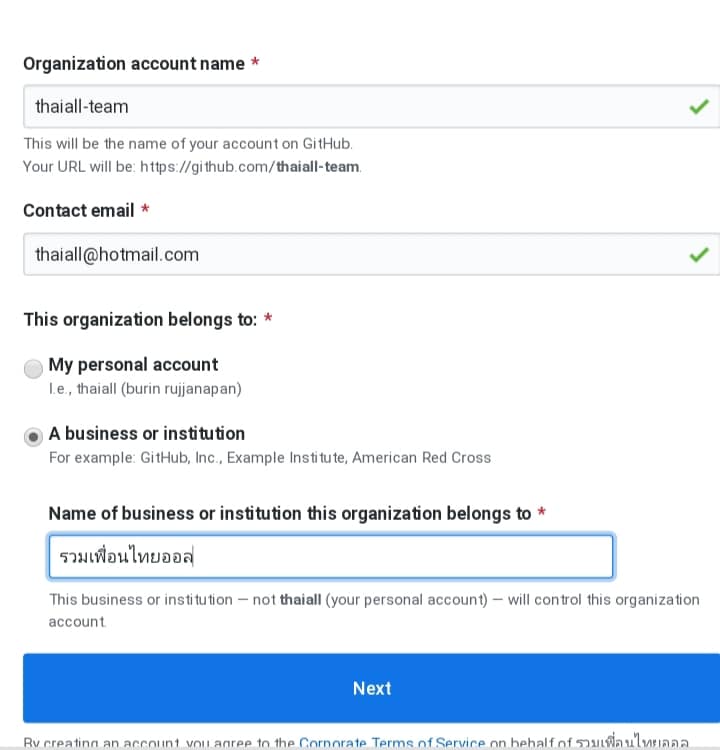Click the bold thaiall-team URL text
Image resolution: width=720 pixels, height=750 pixels.
(318, 166)
